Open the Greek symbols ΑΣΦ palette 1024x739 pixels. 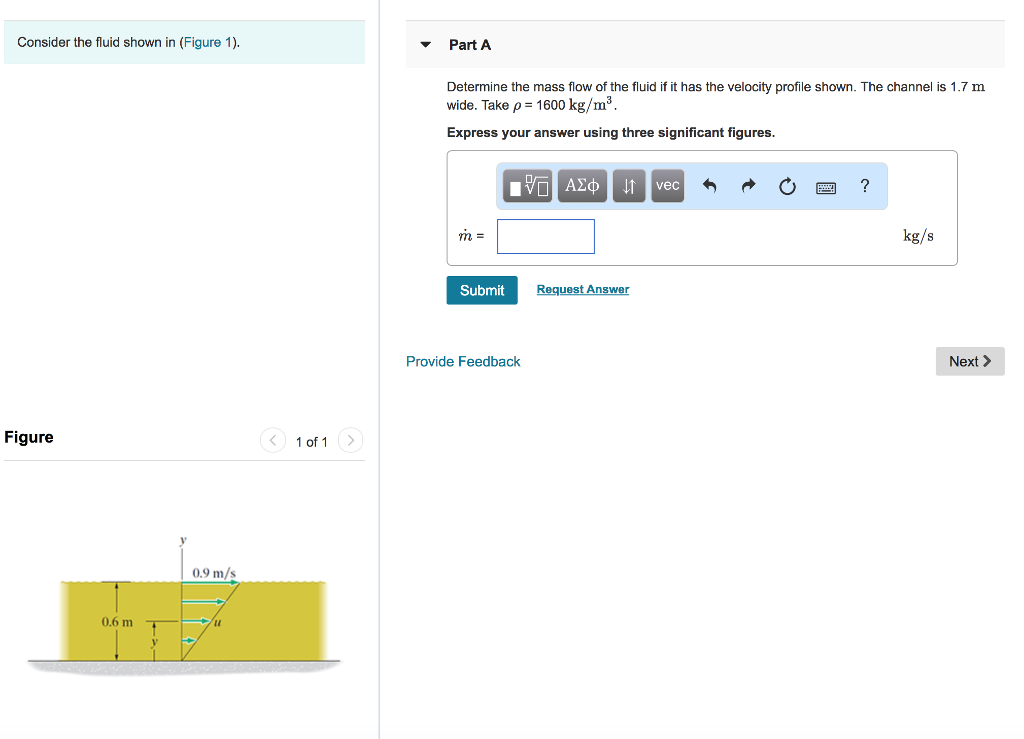click(581, 185)
